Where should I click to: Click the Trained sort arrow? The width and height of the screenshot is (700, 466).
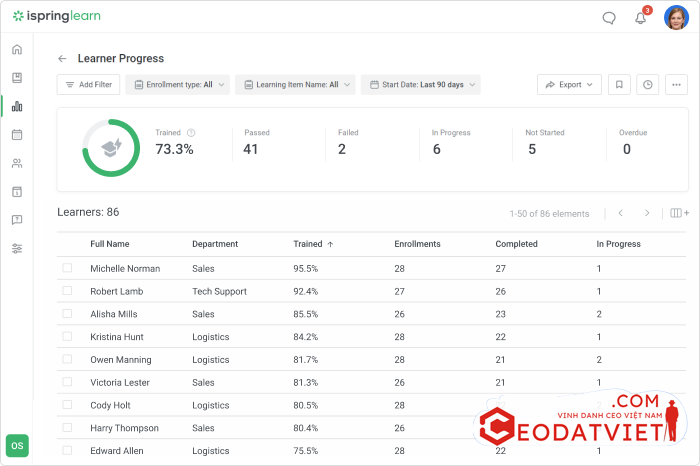point(330,244)
